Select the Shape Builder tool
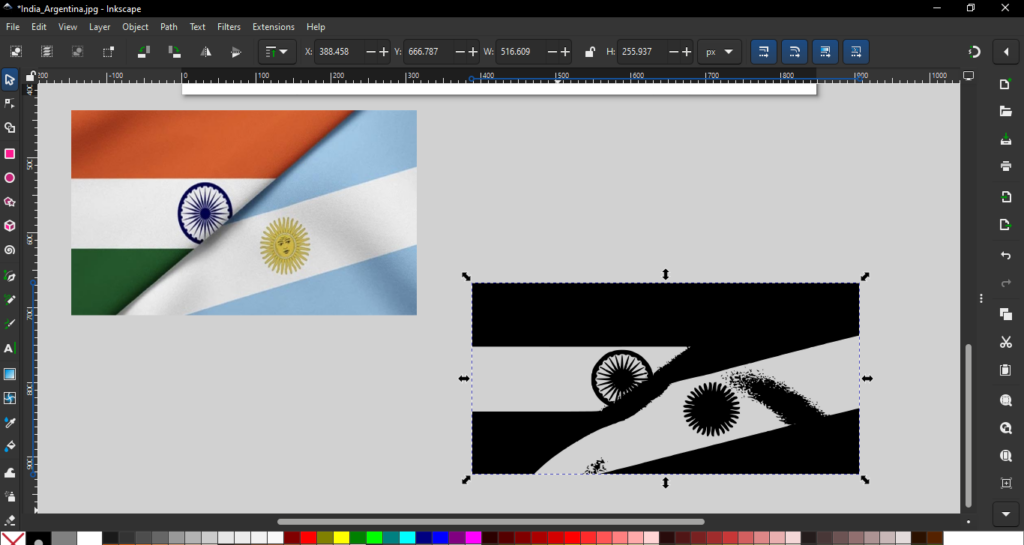 pos(10,129)
